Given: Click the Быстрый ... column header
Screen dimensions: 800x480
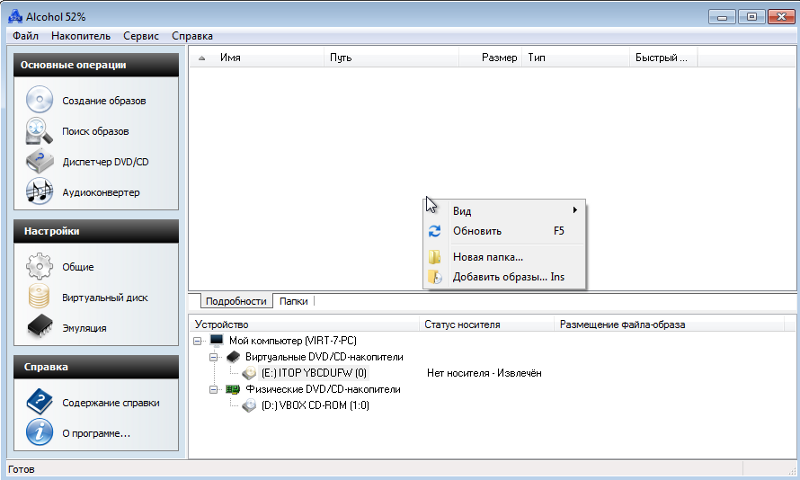Looking at the screenshot, I should pyautogui.click(x=663, y=58).
